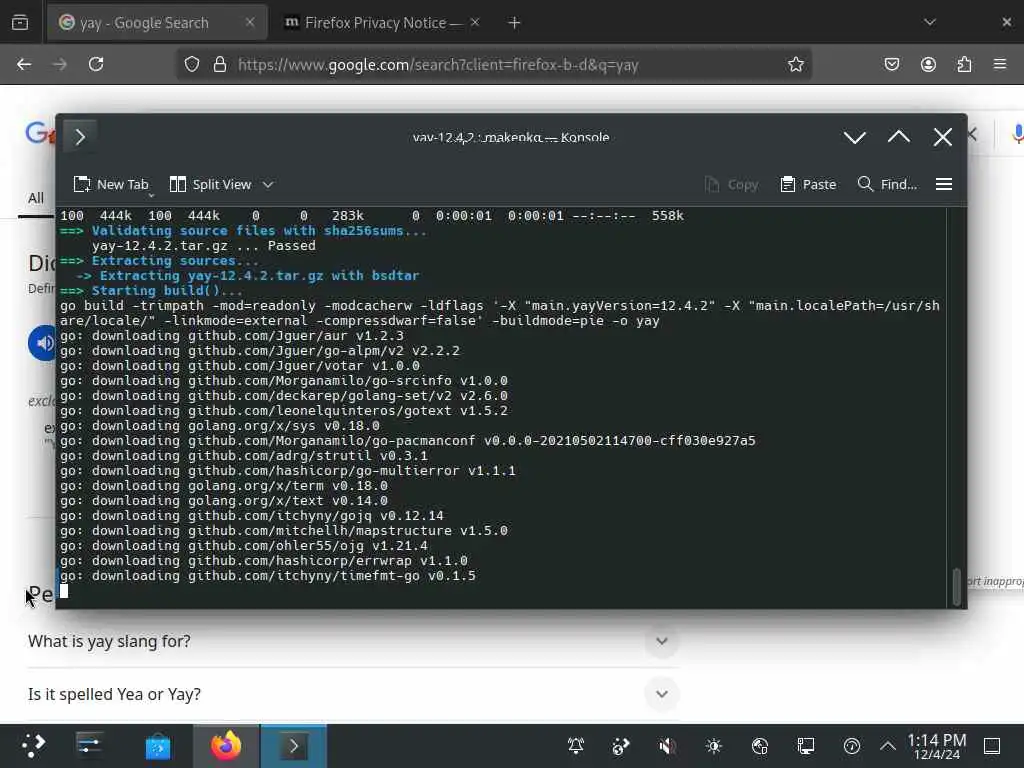Open the list all tabs dropdown
The image size is (1024, 768).
930,23
